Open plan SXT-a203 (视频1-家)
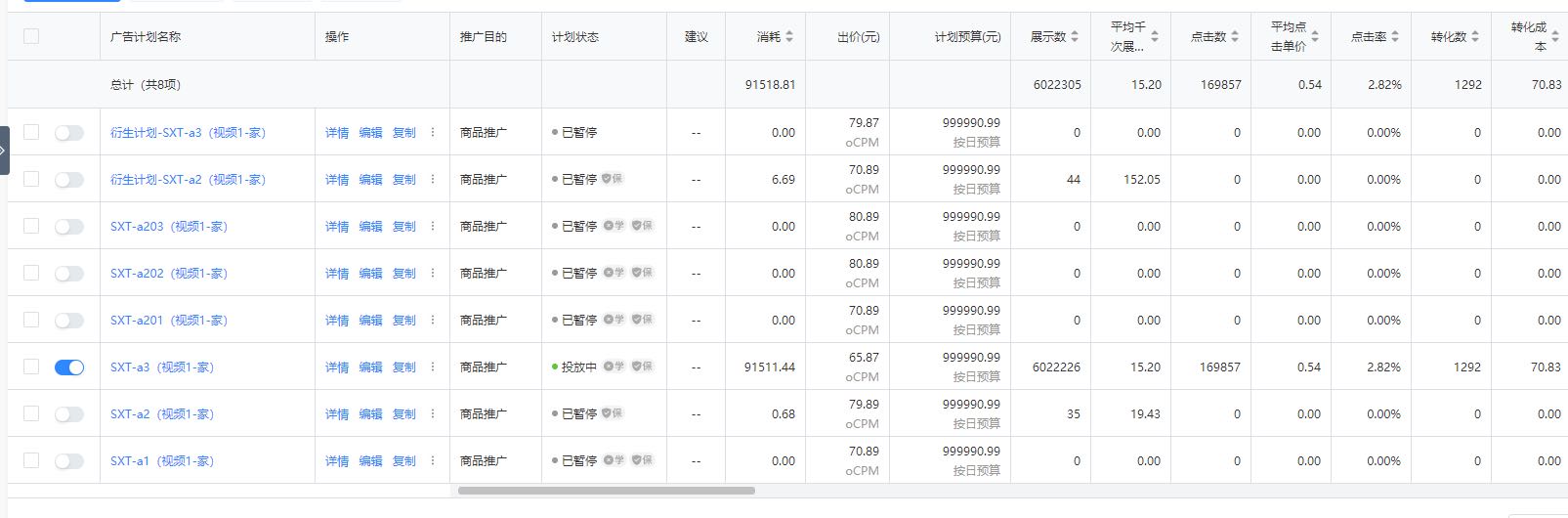 tap(169, 226)
